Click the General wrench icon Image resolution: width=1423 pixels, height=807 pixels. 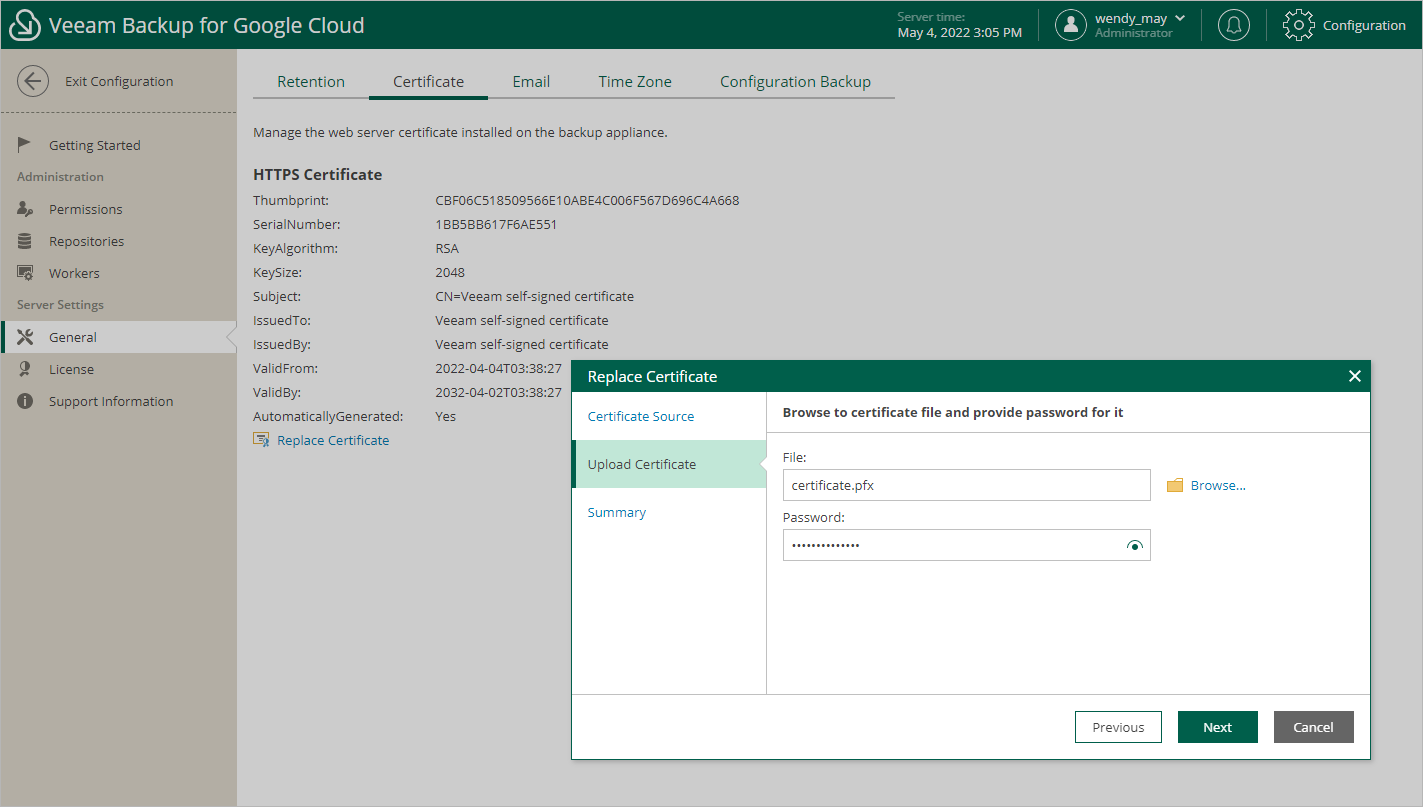pyautogui.click(x=26, y=337)
